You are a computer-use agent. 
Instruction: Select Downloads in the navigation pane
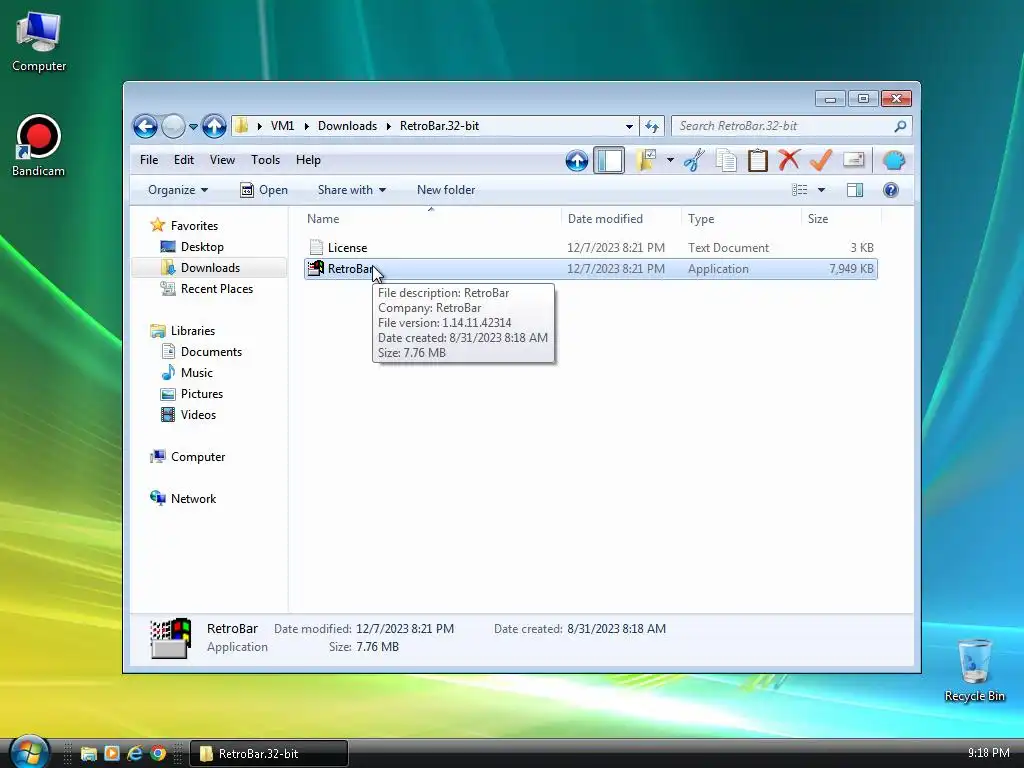(210, 268)
